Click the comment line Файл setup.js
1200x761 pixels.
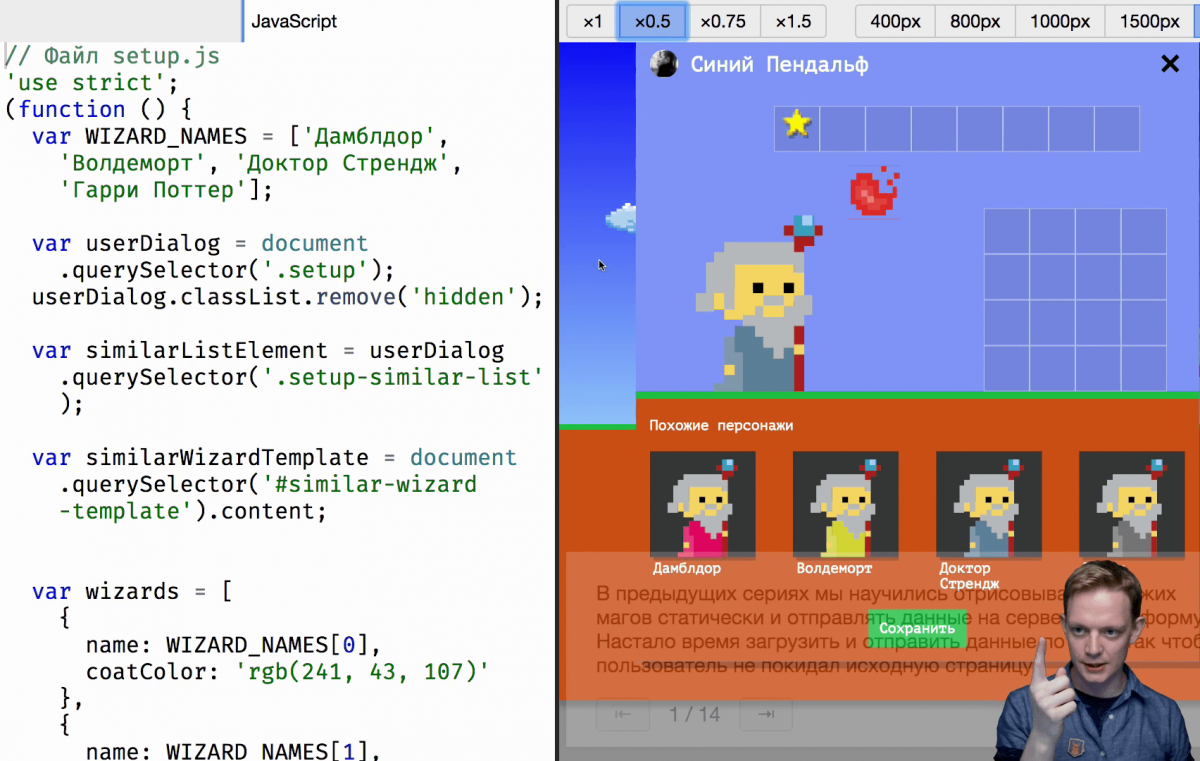tap(112, 56)
